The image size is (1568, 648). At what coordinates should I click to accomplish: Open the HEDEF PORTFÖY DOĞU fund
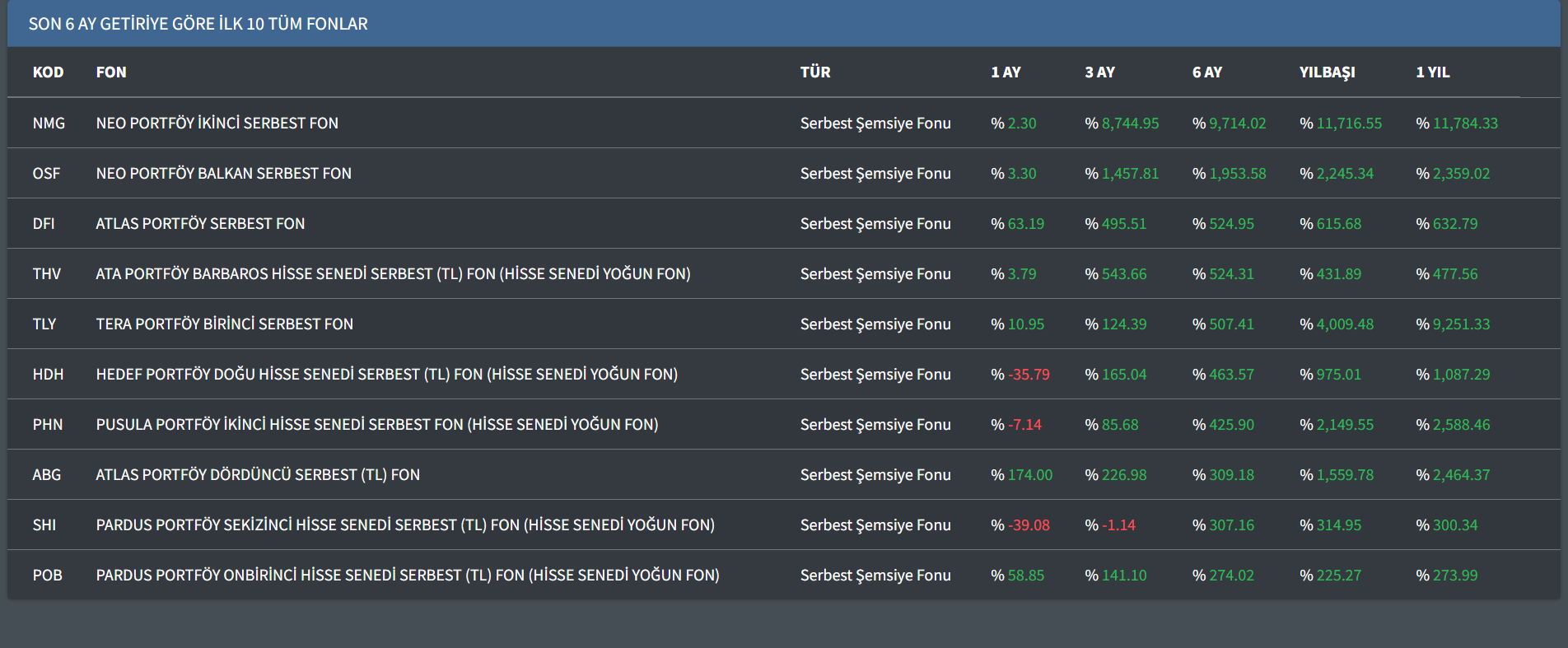[x=386, y=375]
